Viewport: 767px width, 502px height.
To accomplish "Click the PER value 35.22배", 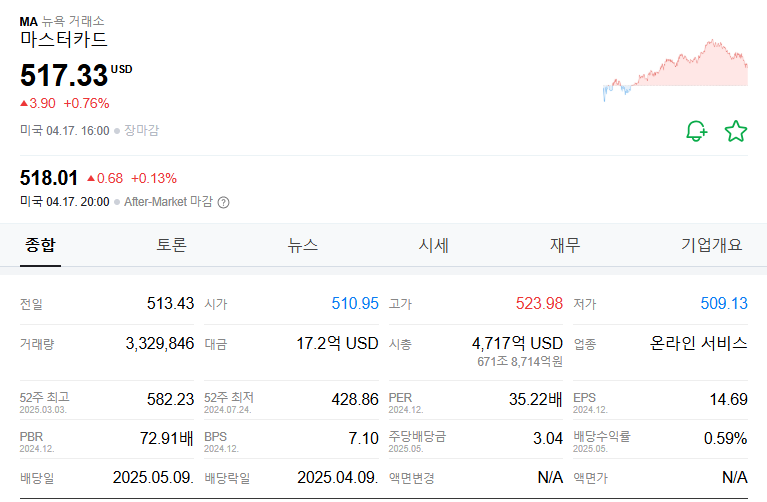I will point(536,399).
